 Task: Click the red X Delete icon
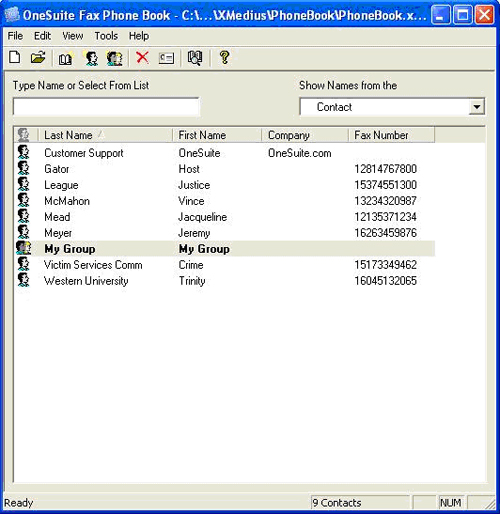tap(142, 57)
